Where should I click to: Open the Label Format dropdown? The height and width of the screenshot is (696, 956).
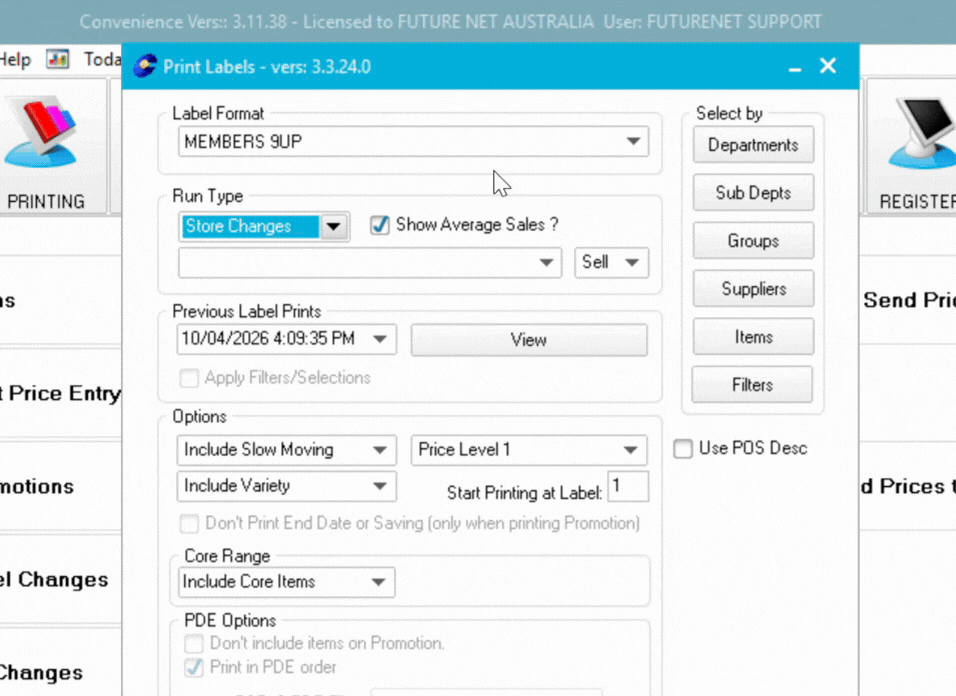pos(633,142)
